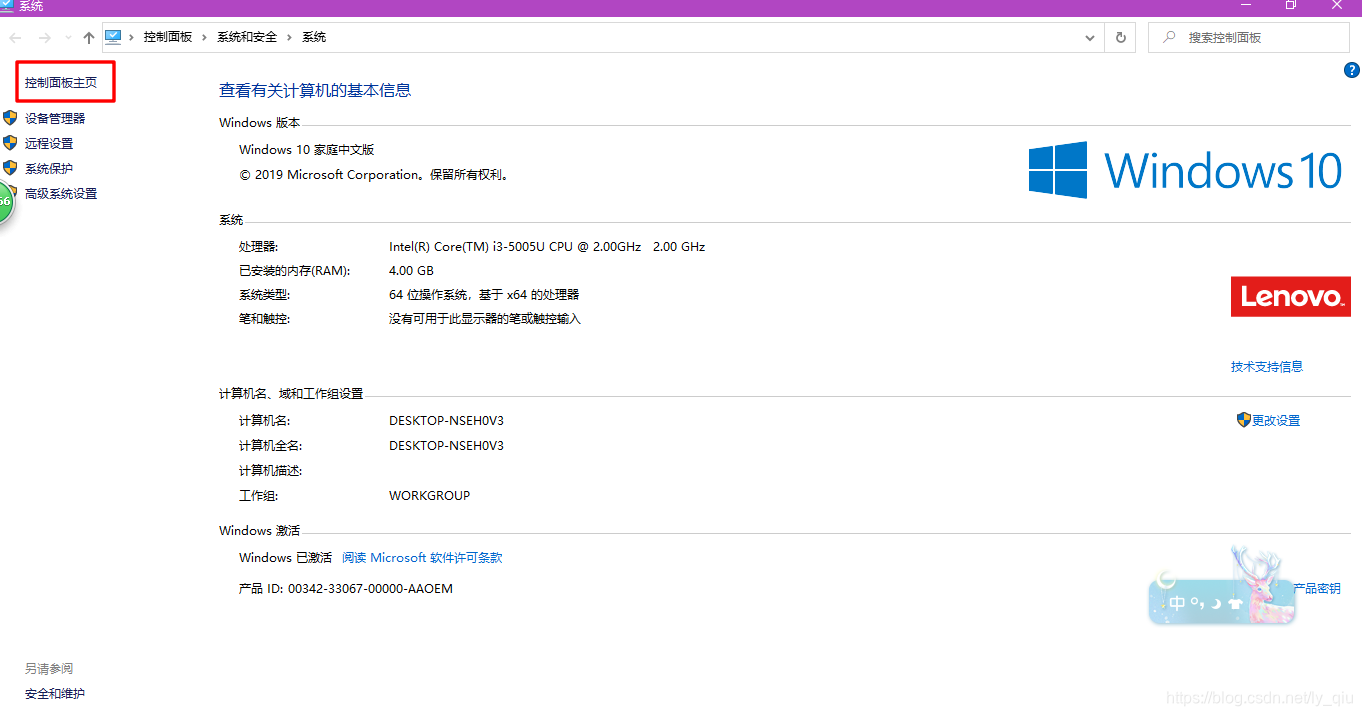The width and height of the screenshot is (1362, 716).
Task: Click the 更改设置 link
Action: coord(1276,420)
